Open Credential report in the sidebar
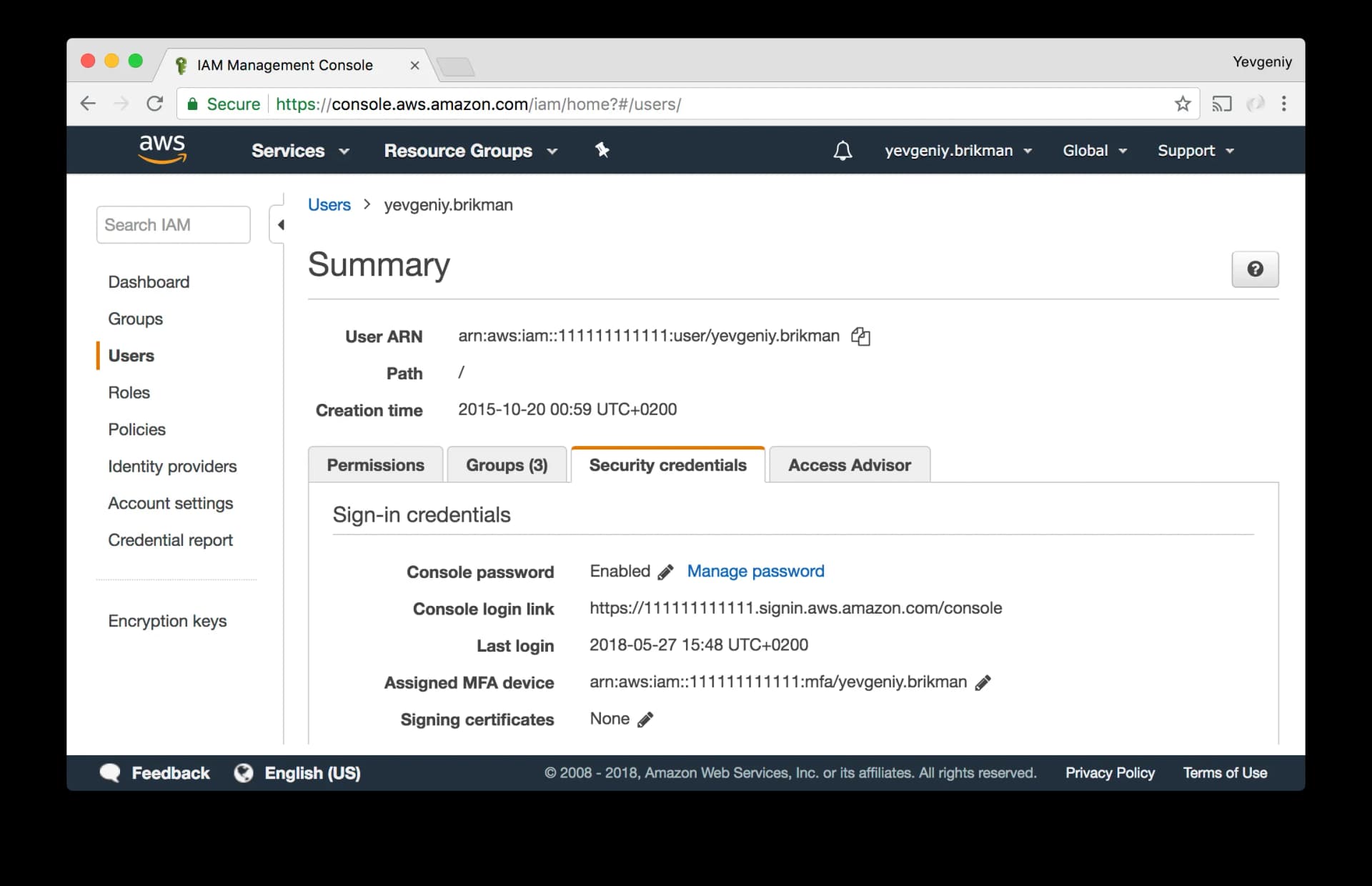 click(x=170, y=540)
